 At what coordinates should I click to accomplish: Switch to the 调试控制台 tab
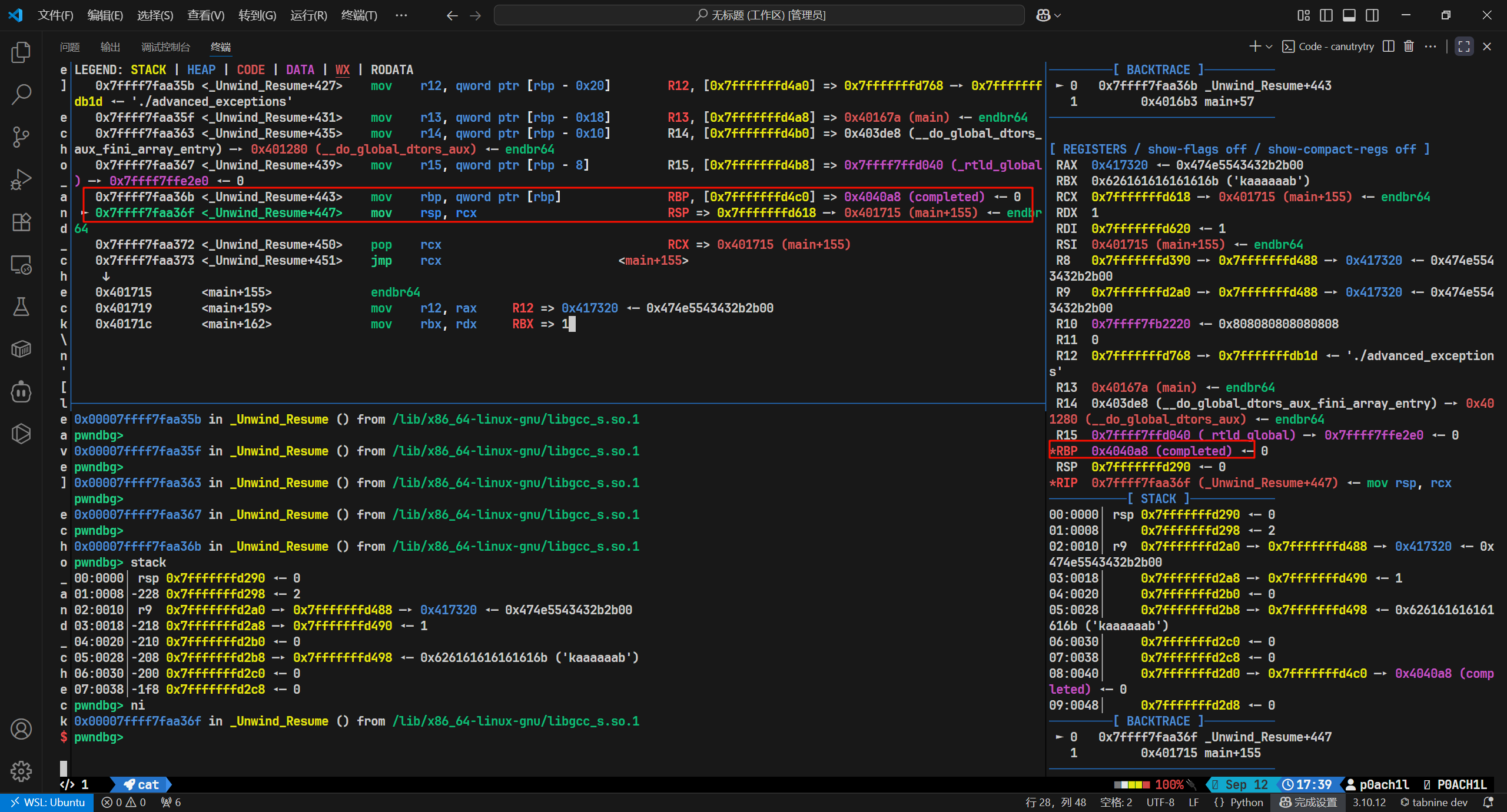pyautogui.click(x=165, y=47)
